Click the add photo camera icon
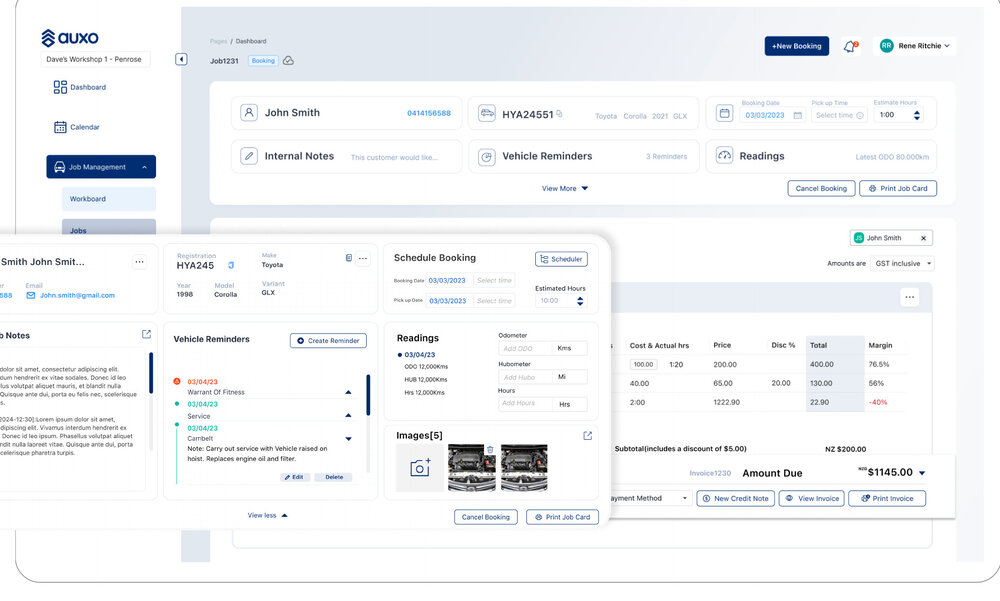This screenshot has width=1000, height=601. pyautogui.click(x=420, y=468)
